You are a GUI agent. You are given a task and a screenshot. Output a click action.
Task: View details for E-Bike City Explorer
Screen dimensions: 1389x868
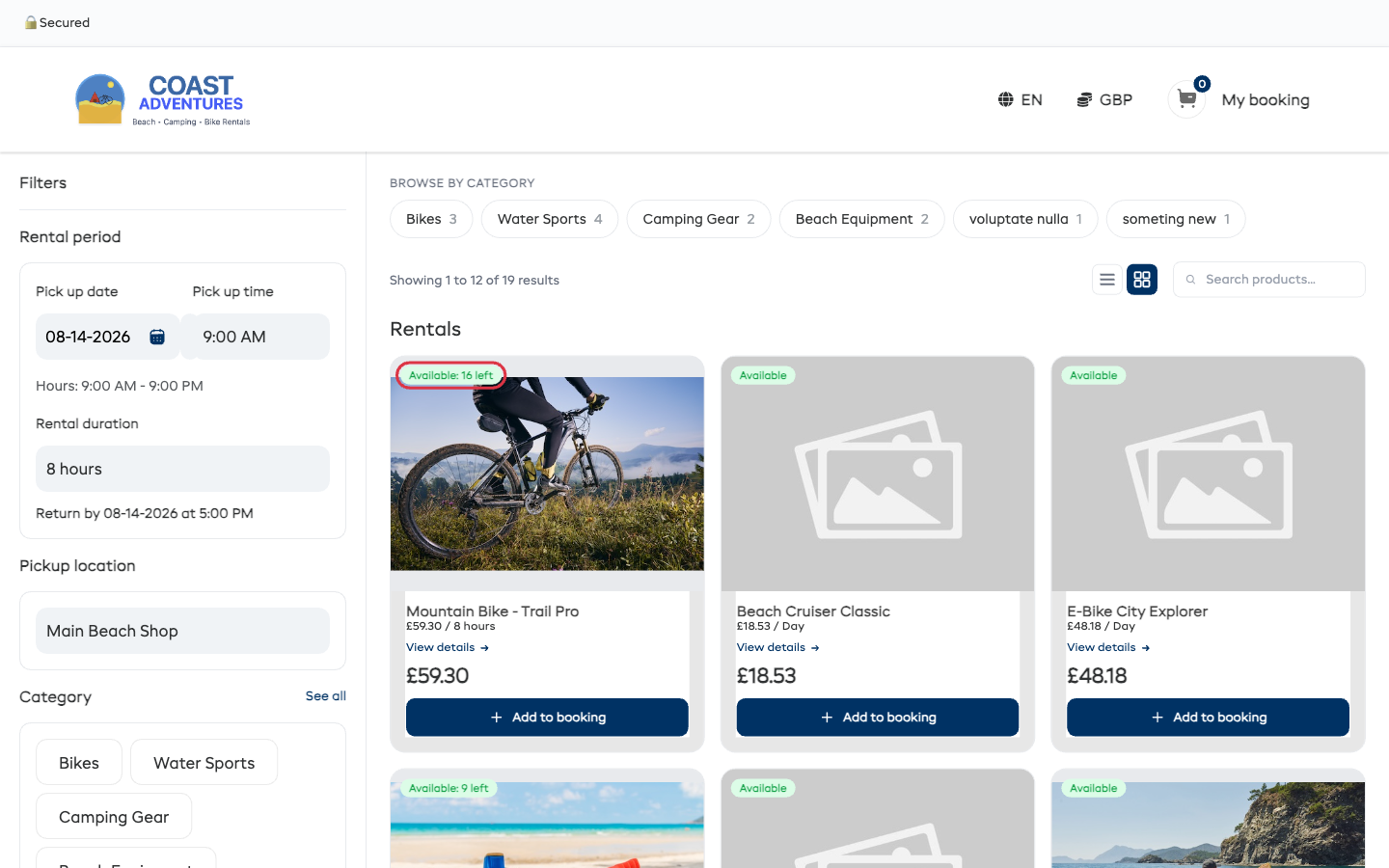click(x=1108, y=647)
